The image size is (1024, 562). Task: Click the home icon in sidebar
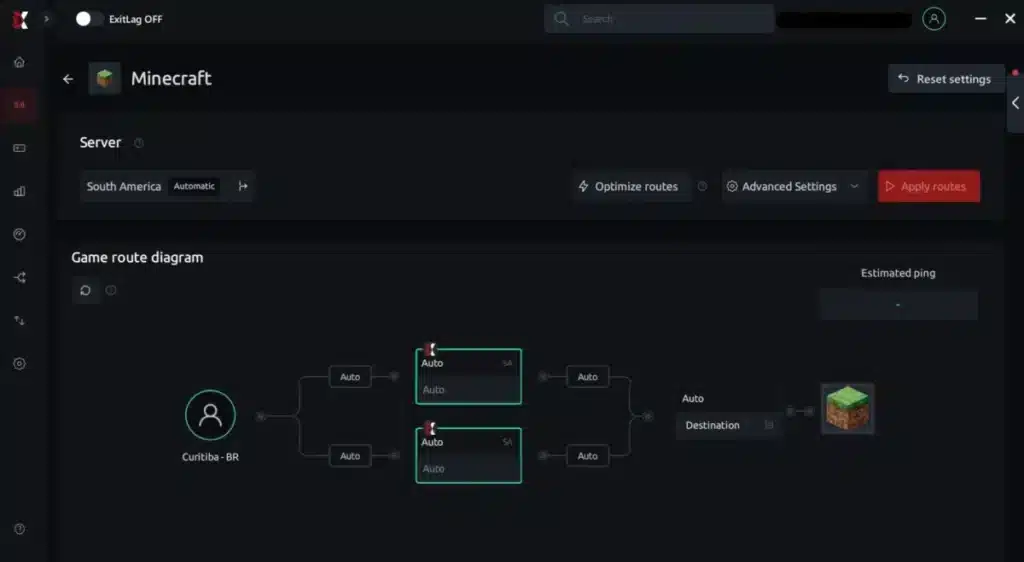pyautogui.click(x=19, y=62)
